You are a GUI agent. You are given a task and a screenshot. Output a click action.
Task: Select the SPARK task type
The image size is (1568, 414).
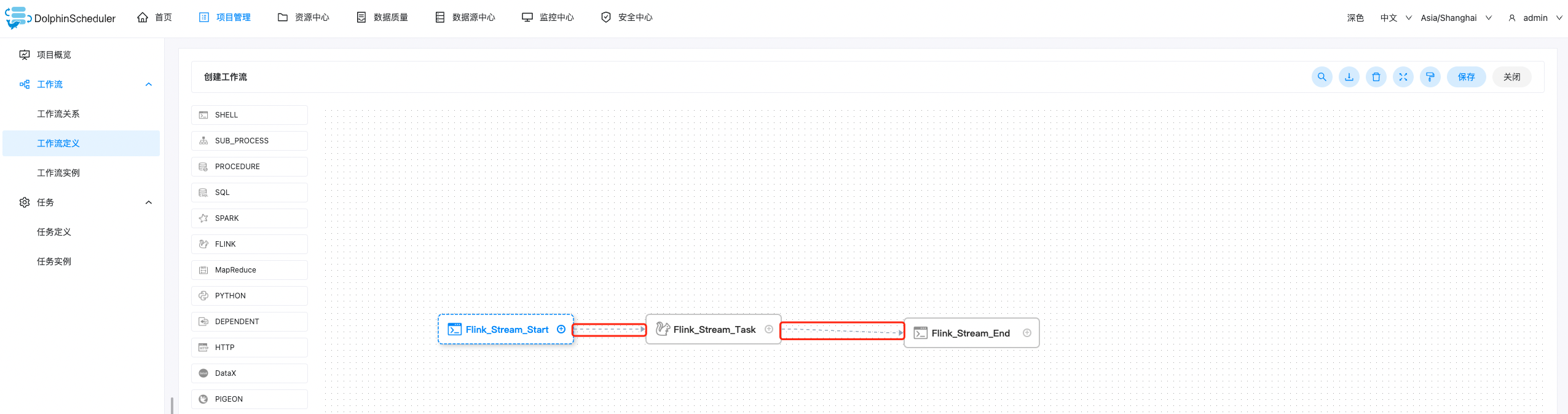(249, 218)
